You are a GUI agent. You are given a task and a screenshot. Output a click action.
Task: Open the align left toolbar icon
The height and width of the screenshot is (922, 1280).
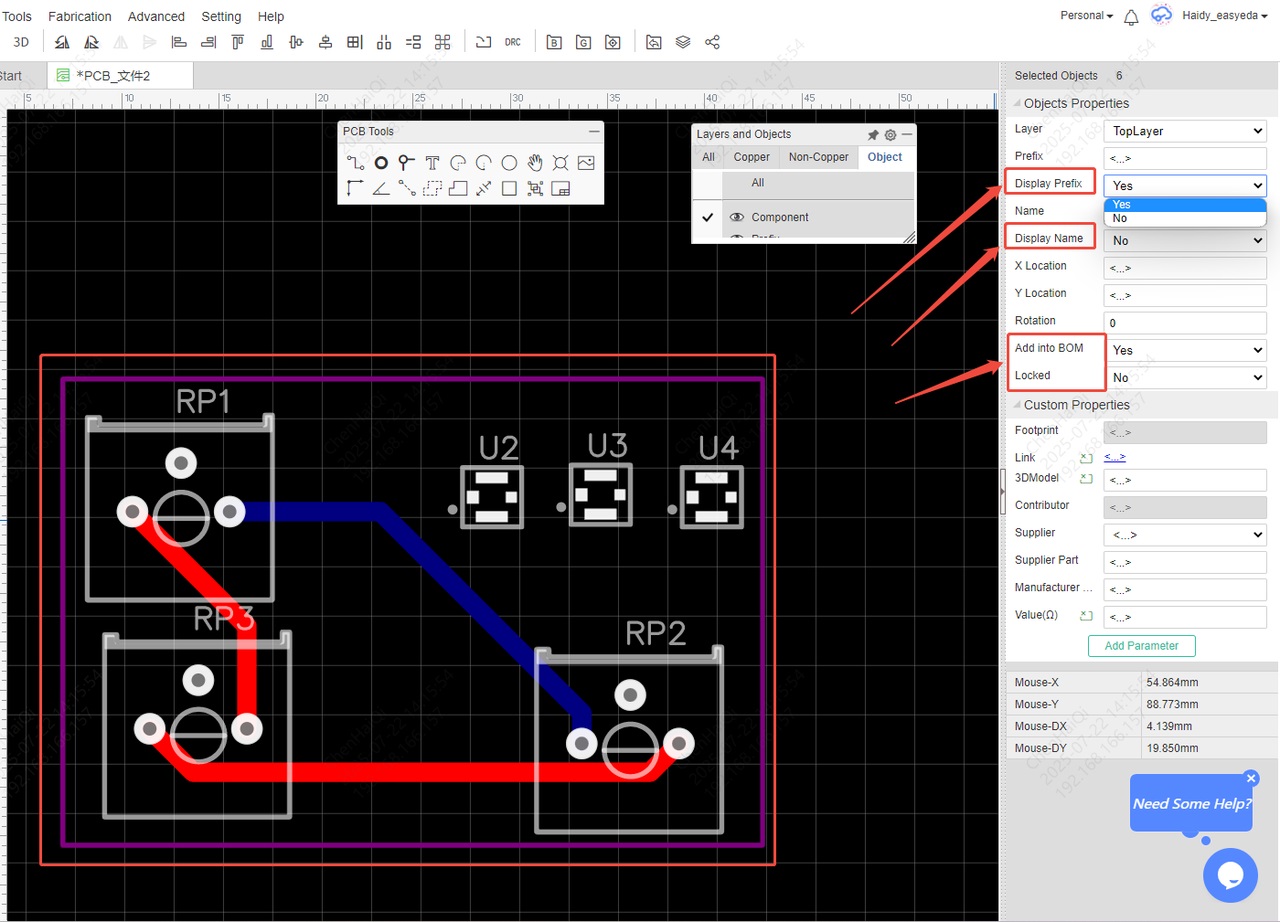click(x=180, y=41)
